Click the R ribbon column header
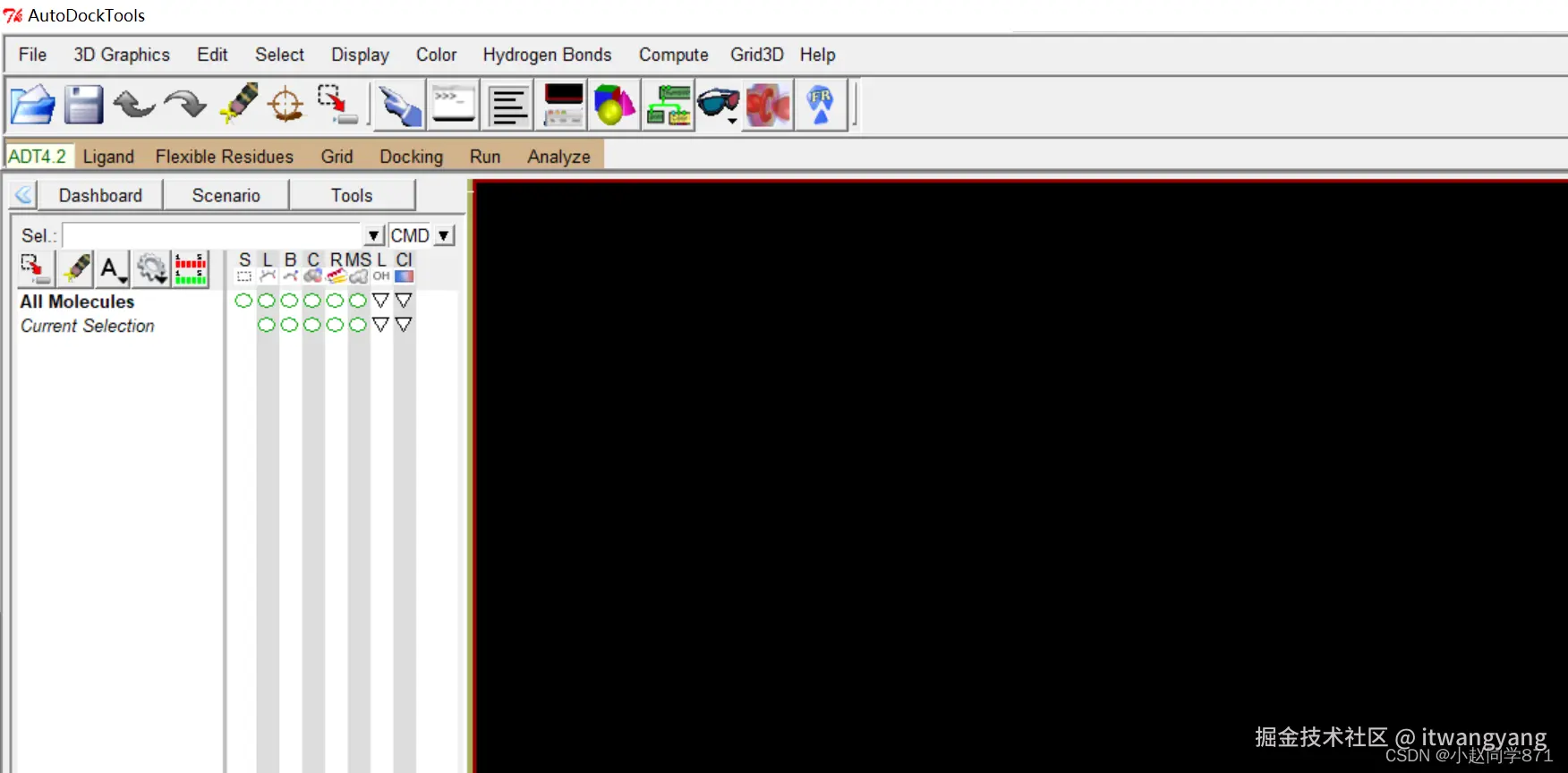The width and height of the screenshot is (1568, 773). point(336,268)
